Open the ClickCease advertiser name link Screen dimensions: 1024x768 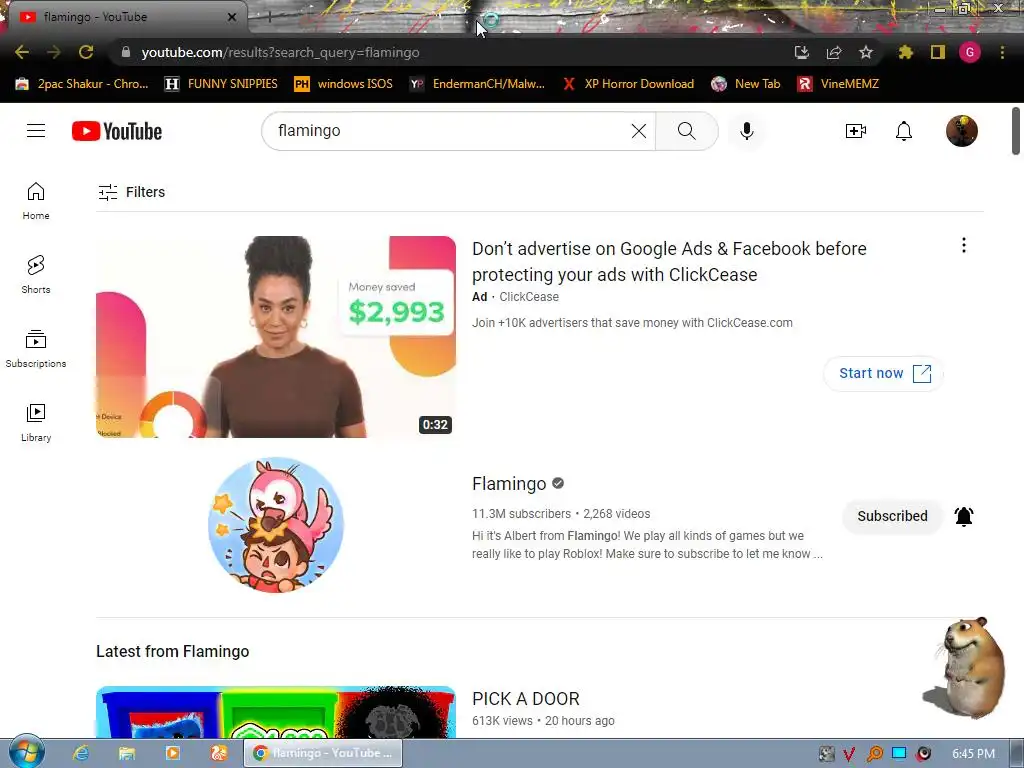pyautogui.click(x=529, y=296)
